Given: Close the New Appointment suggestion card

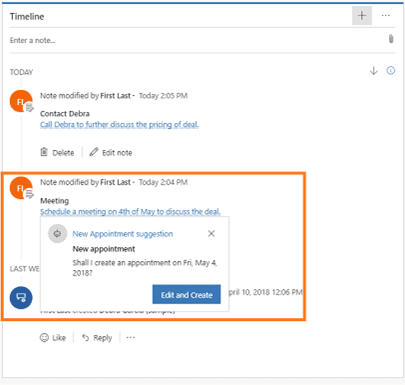Looking at the screenshot, I should click(x=211, y=234).
